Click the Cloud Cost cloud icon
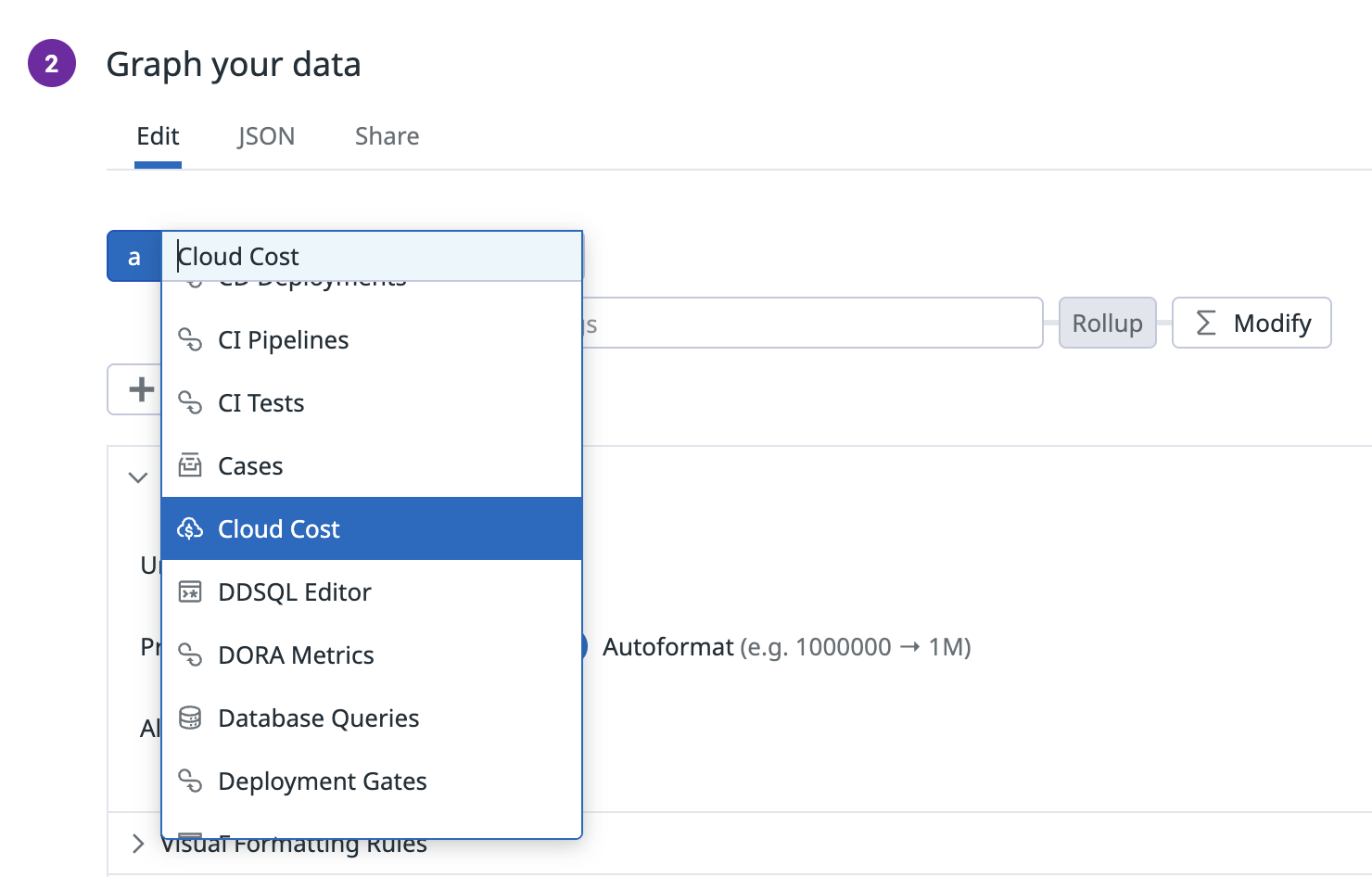 coord(190,528)
